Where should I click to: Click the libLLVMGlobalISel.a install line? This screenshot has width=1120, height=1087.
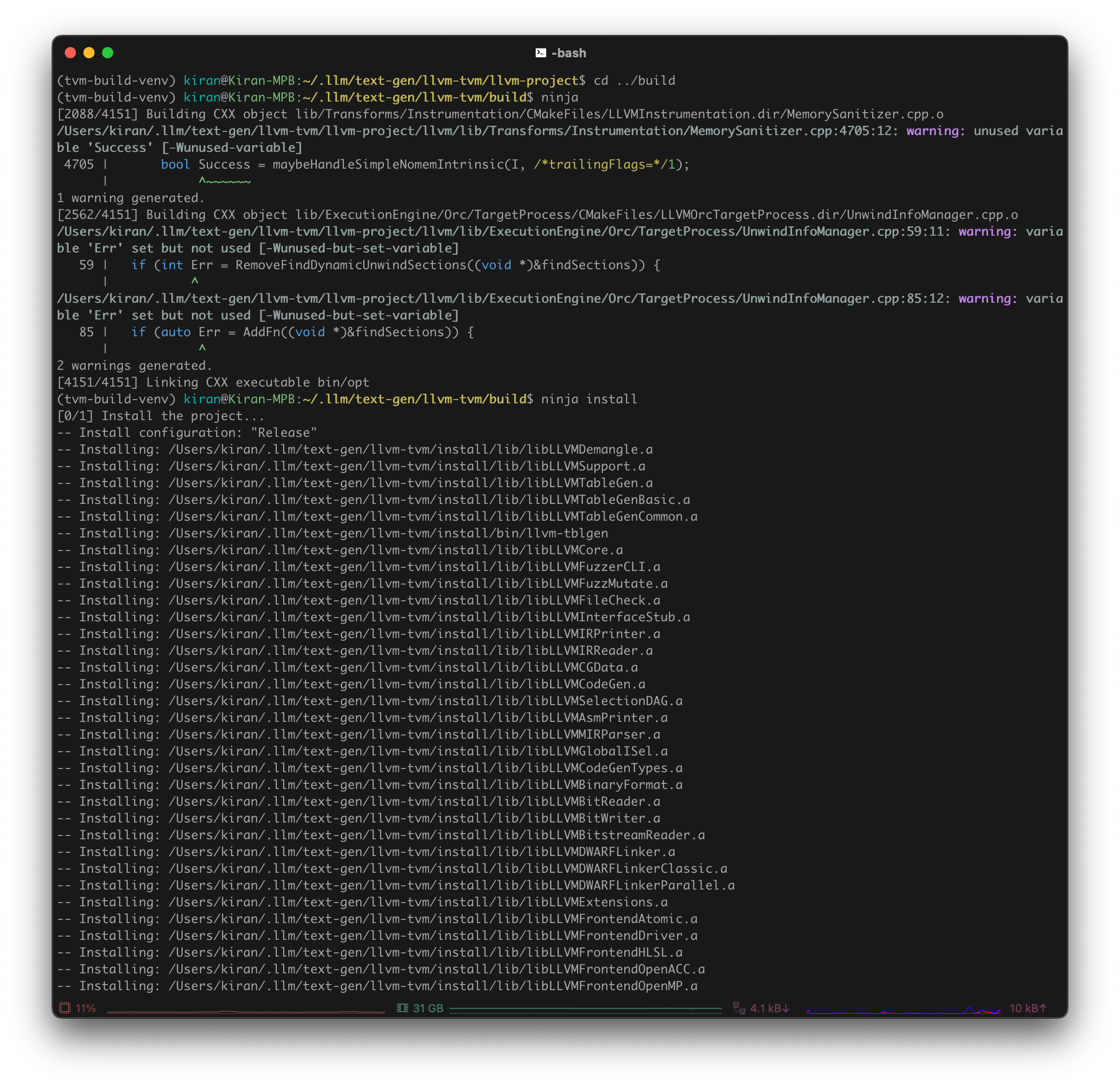coord(362,751)
